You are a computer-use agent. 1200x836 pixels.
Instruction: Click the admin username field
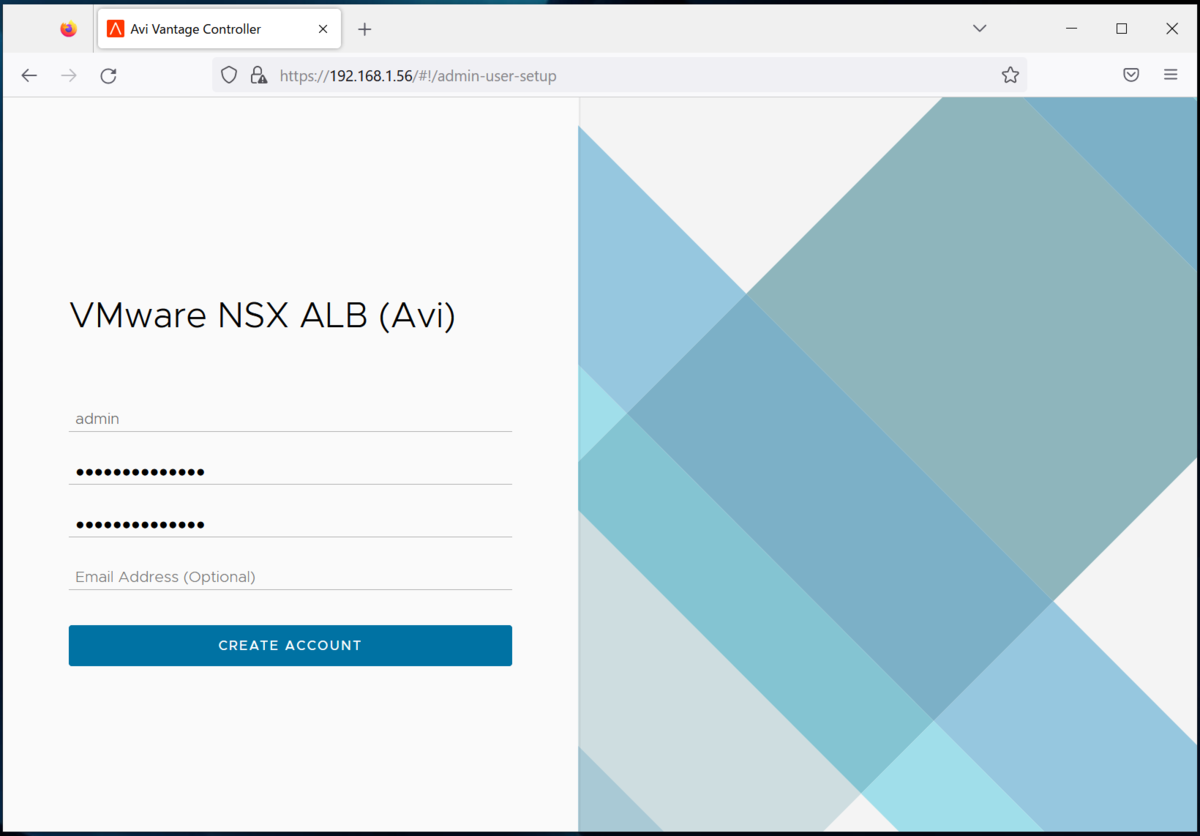[x=290, y=419]
